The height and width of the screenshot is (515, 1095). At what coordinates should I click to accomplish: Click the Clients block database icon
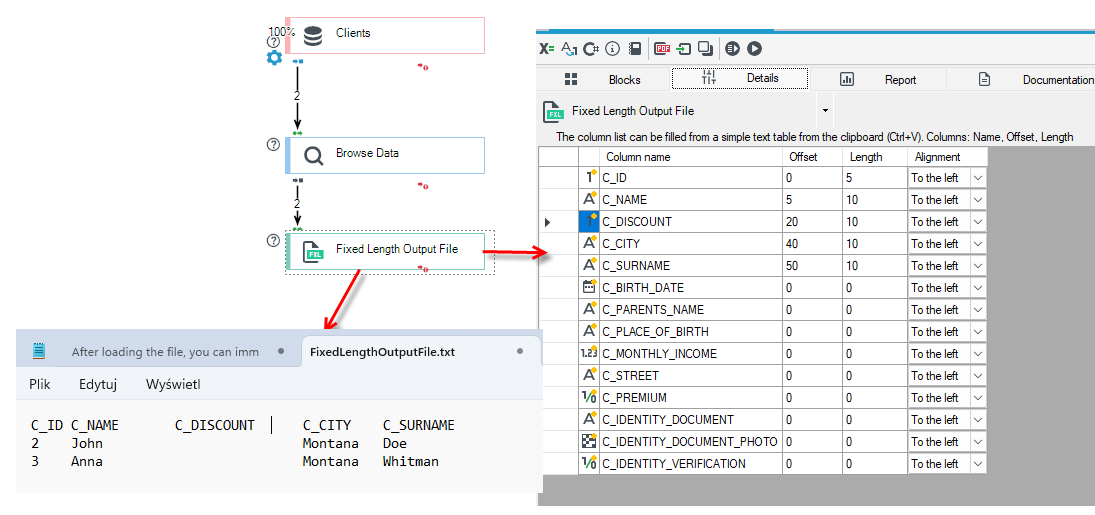coord(313,35)
